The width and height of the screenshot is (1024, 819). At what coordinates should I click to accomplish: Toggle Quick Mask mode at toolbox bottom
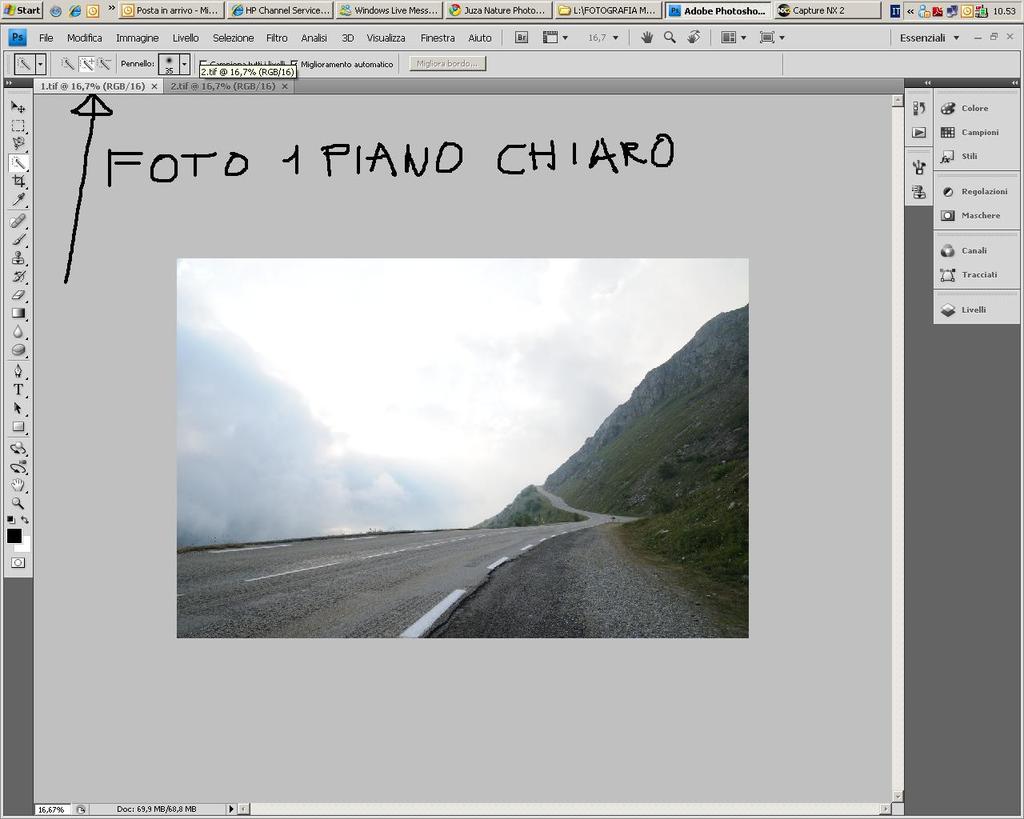pyautogui.click(x=18, y=563)
